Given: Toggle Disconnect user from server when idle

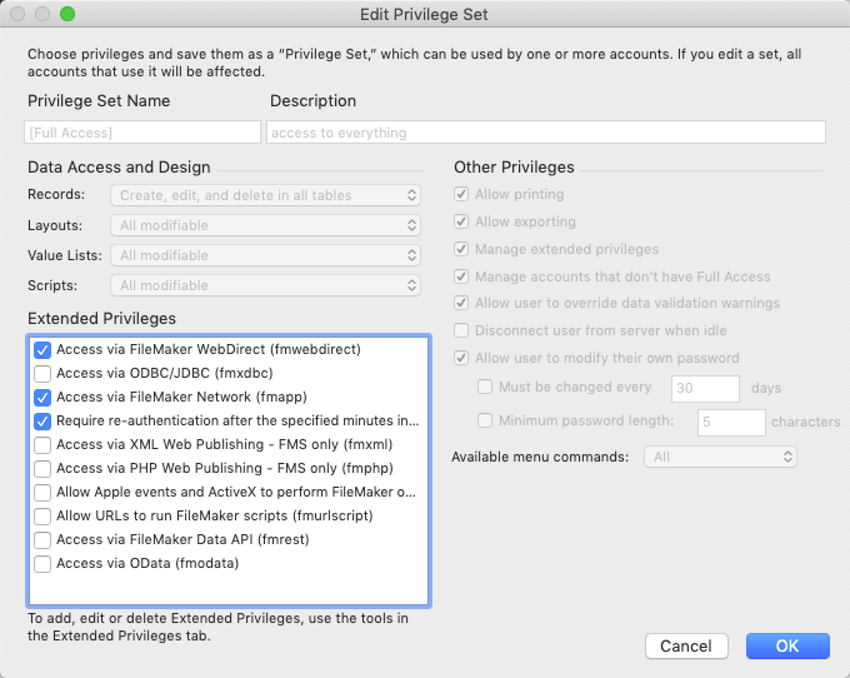Looking at the screenshot, I should point(461,331).
